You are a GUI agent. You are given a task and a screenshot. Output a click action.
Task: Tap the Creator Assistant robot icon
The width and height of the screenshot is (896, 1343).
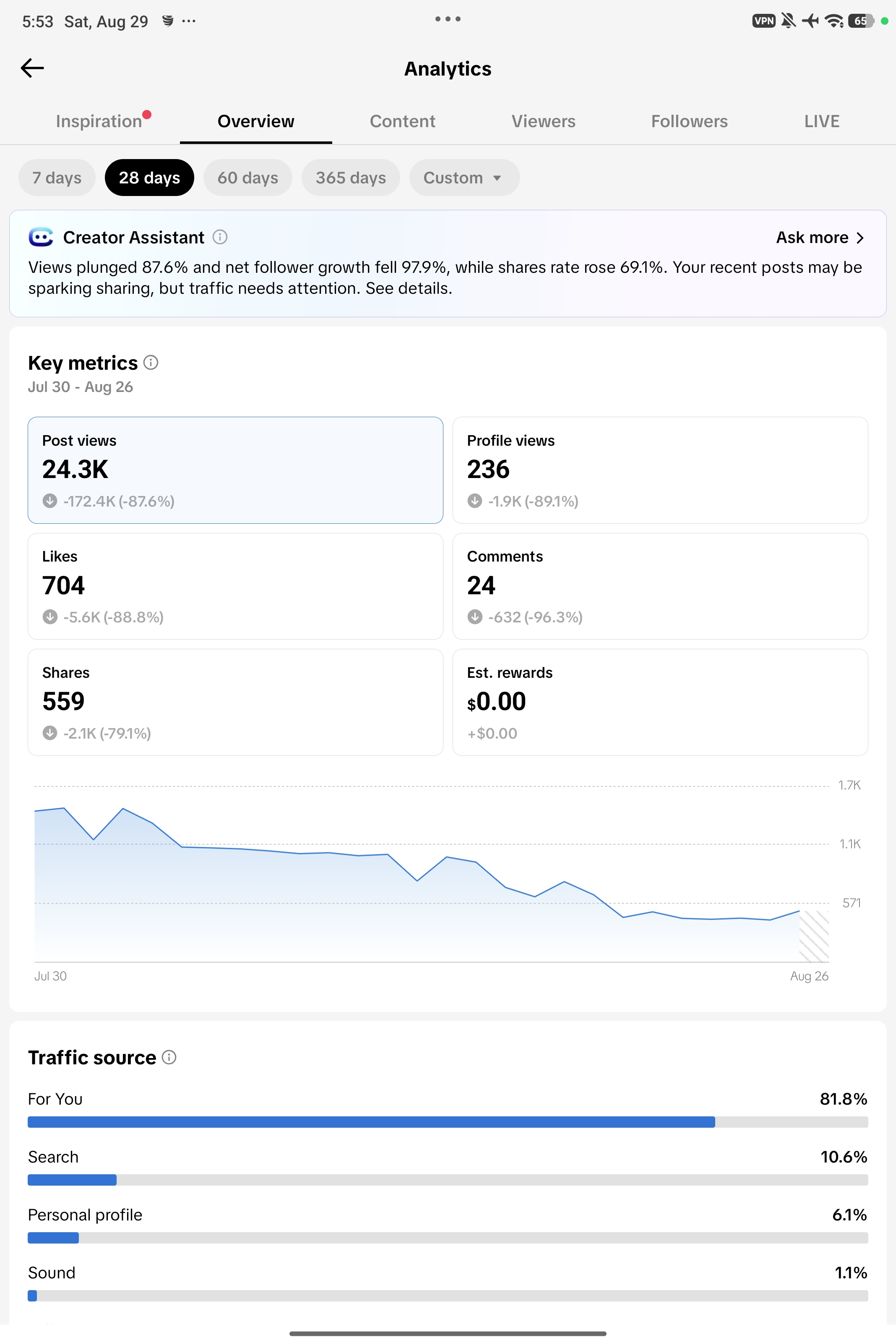point(41,237)
